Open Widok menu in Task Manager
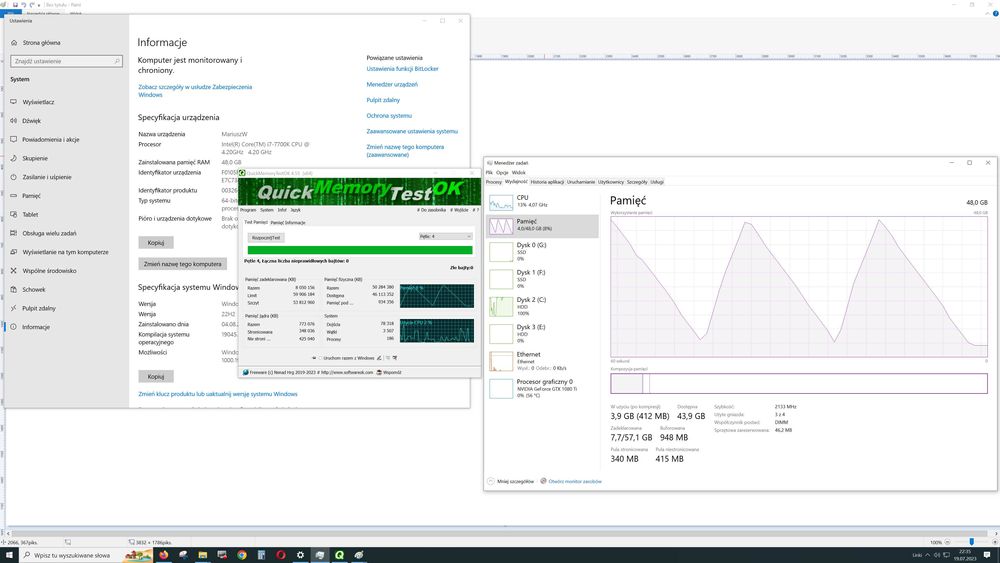1000x563 pixels. tap(518, 172)
